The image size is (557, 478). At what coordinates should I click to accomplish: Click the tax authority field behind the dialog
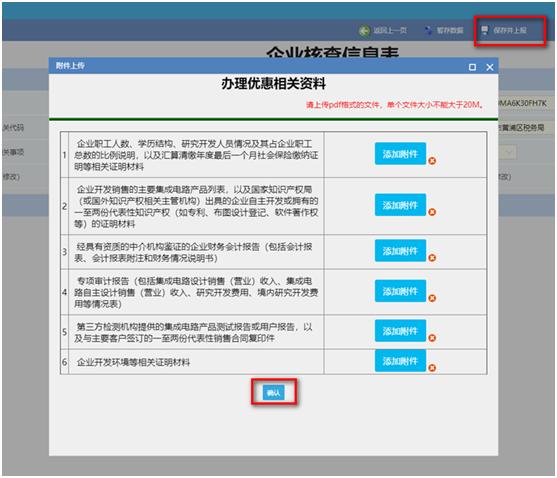(524, 127)
